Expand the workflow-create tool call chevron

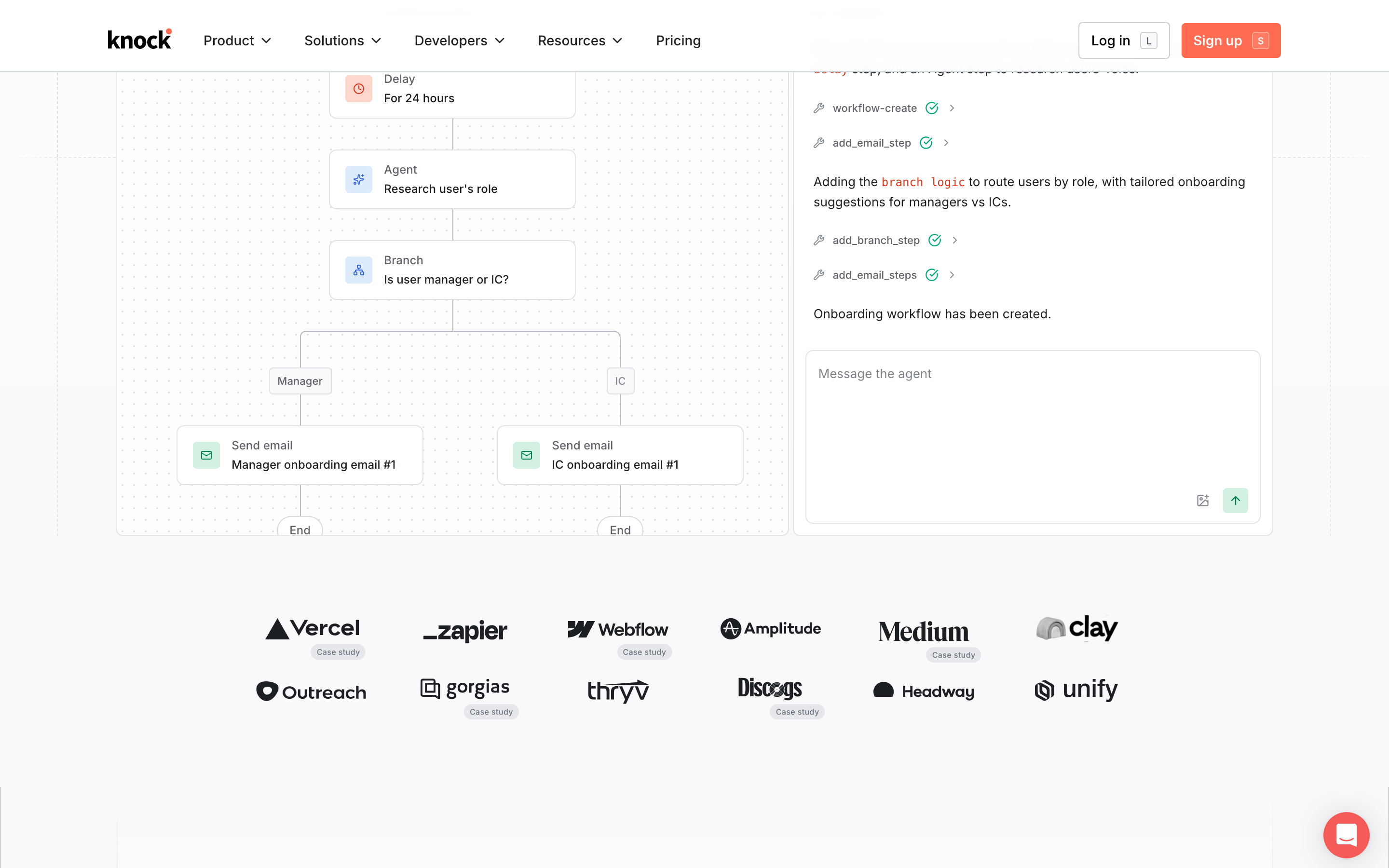tap(952, 108)
